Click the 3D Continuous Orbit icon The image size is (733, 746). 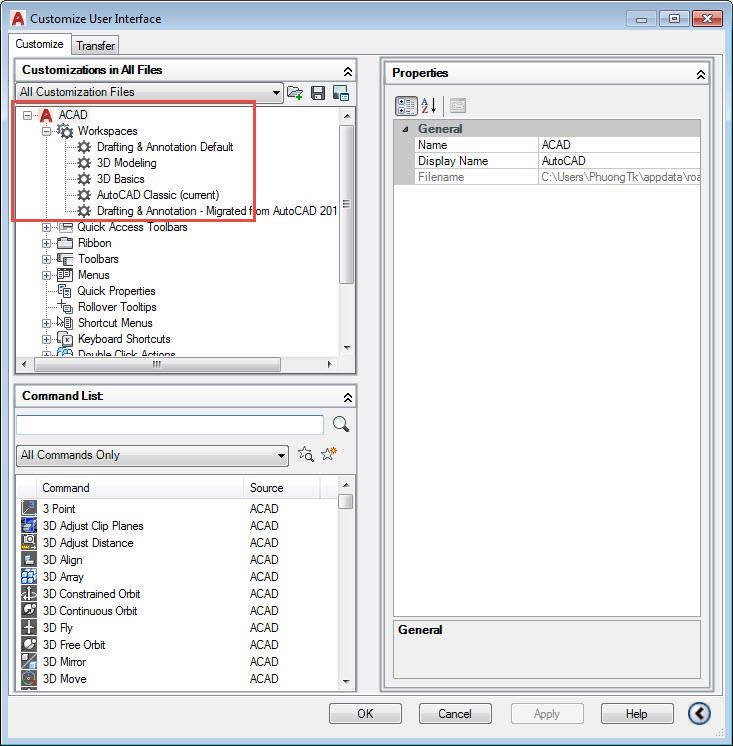(x=29, y=610)
